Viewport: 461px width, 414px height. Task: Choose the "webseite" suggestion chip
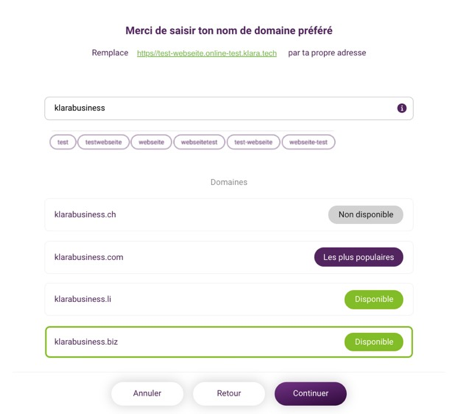pos(151,142)
